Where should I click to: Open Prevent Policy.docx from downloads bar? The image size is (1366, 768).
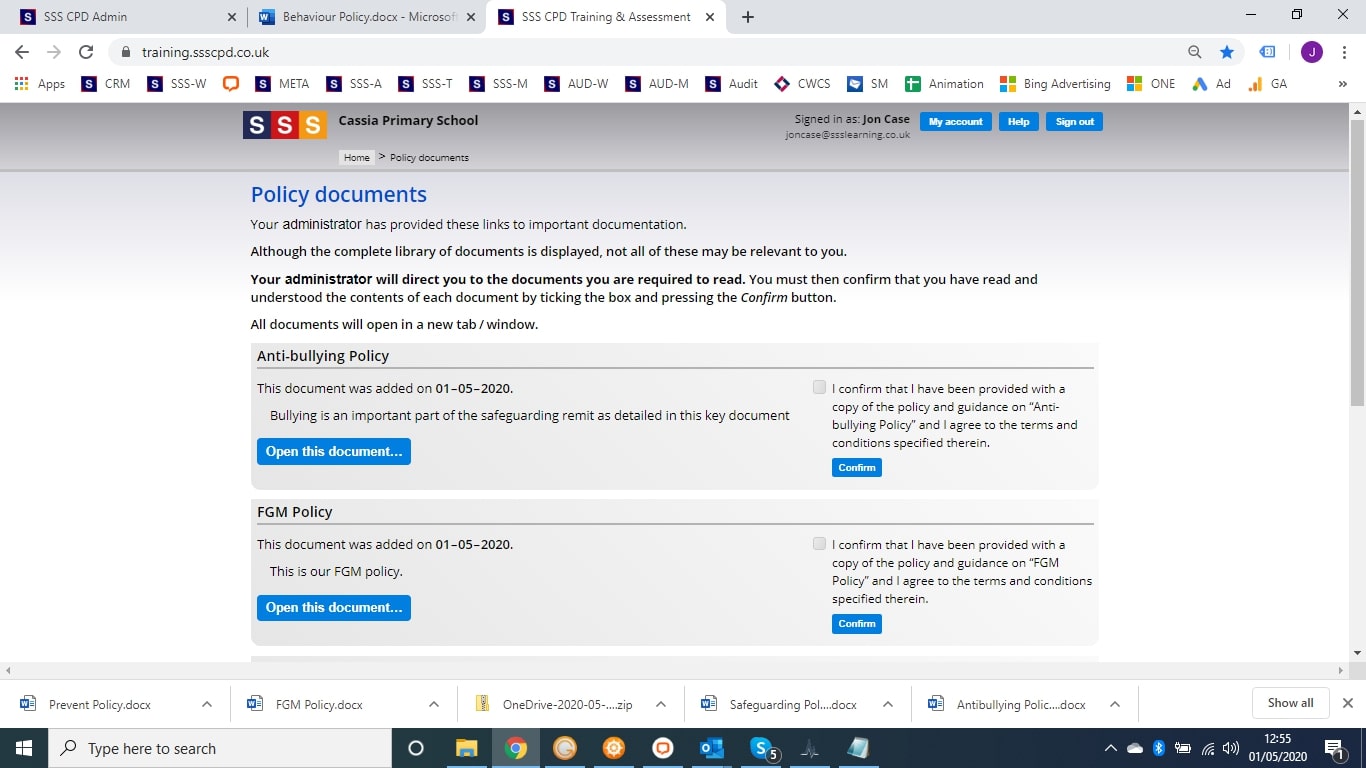coord(100,704)
